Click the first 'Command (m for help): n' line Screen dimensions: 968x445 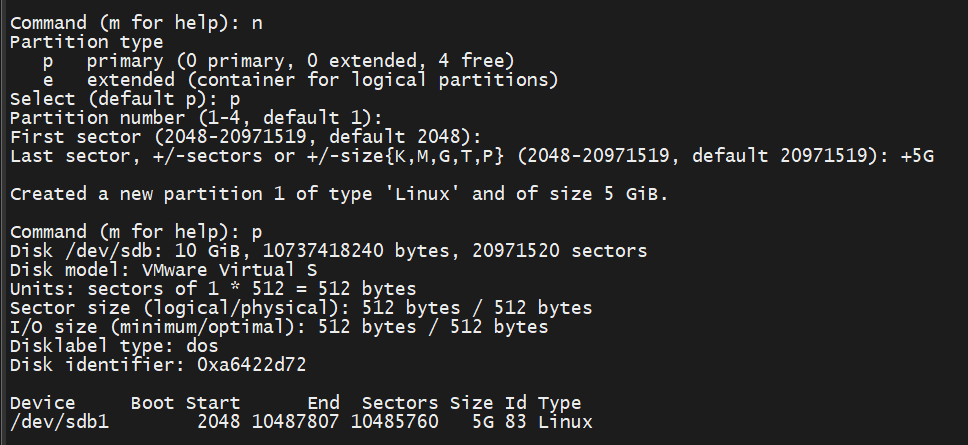click(x=136, y=23)
